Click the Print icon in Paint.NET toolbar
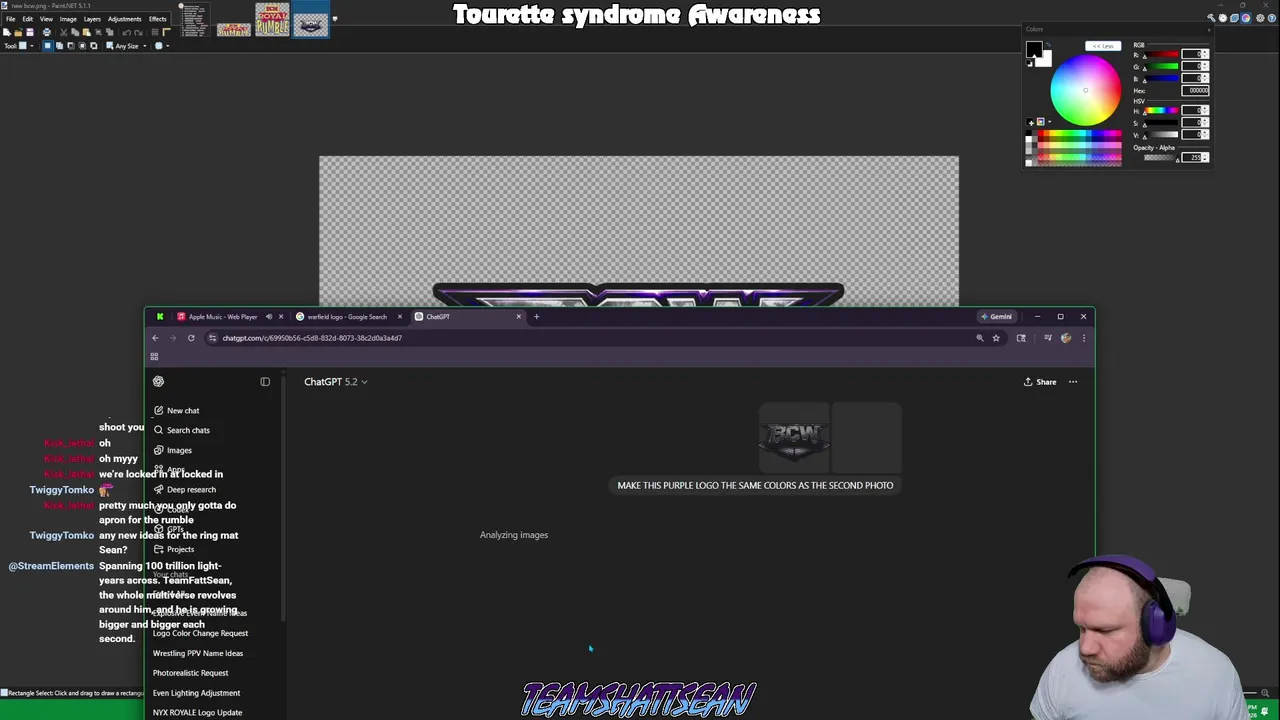Image resolution: width=1280 pixels, height=720 pixels. pyautogui.click(x=47, y=32)
